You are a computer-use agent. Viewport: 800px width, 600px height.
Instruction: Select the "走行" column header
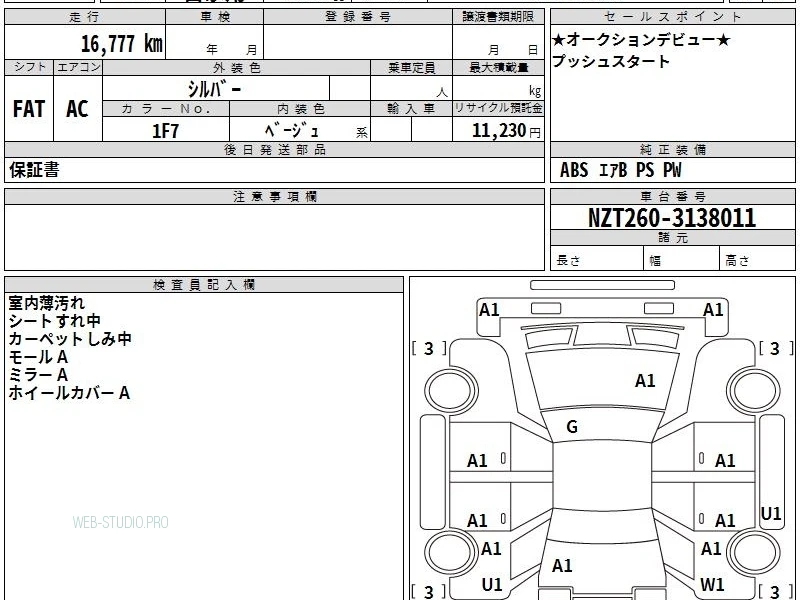pyautogui.click(x=85, y=17)
